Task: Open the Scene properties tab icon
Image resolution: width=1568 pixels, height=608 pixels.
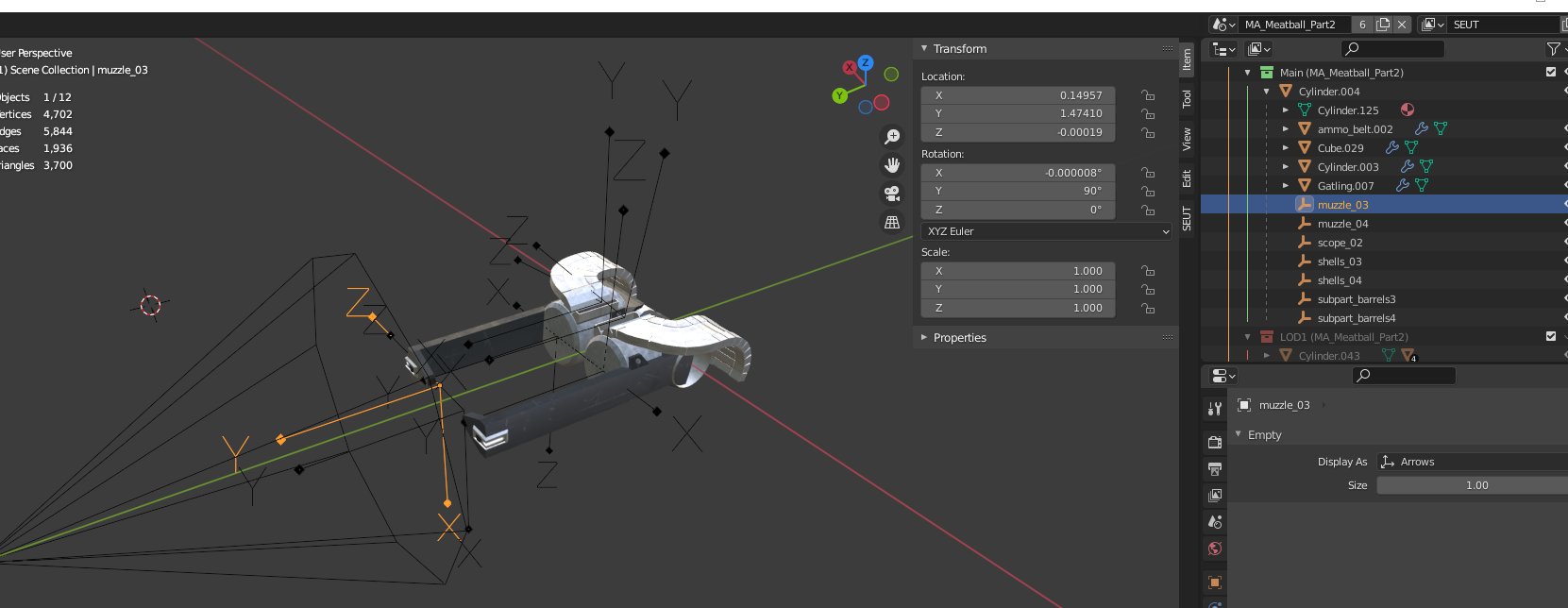Action: tap(1215, 521)
